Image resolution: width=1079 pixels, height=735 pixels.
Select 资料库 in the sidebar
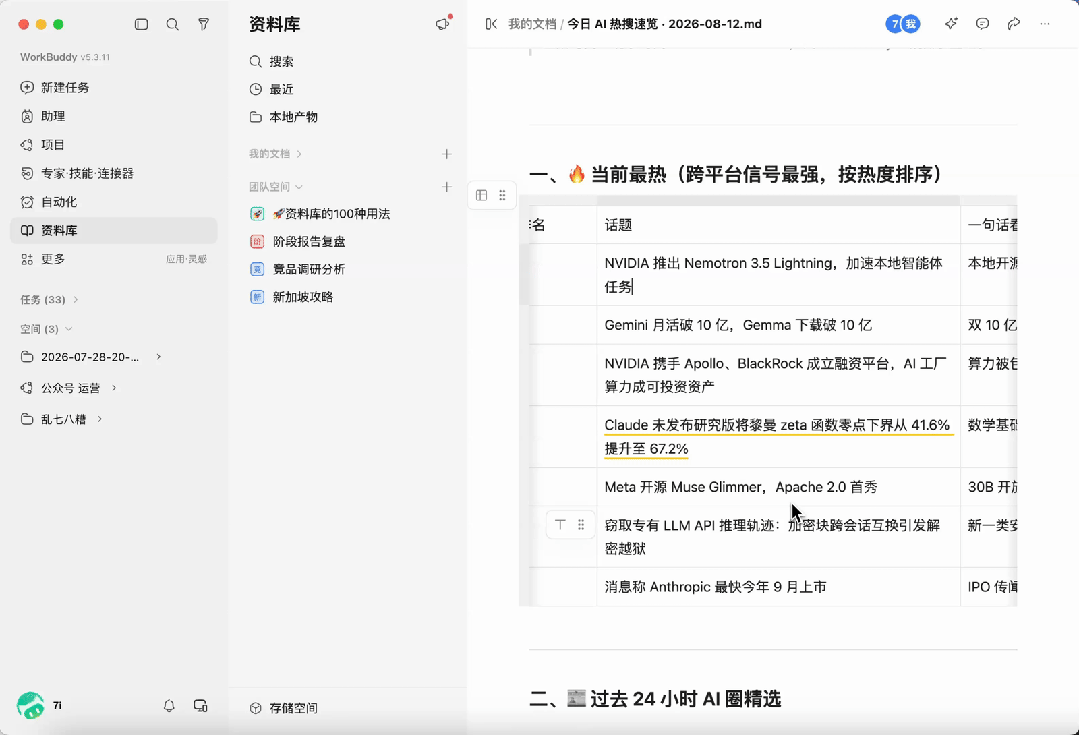(114, 231)
